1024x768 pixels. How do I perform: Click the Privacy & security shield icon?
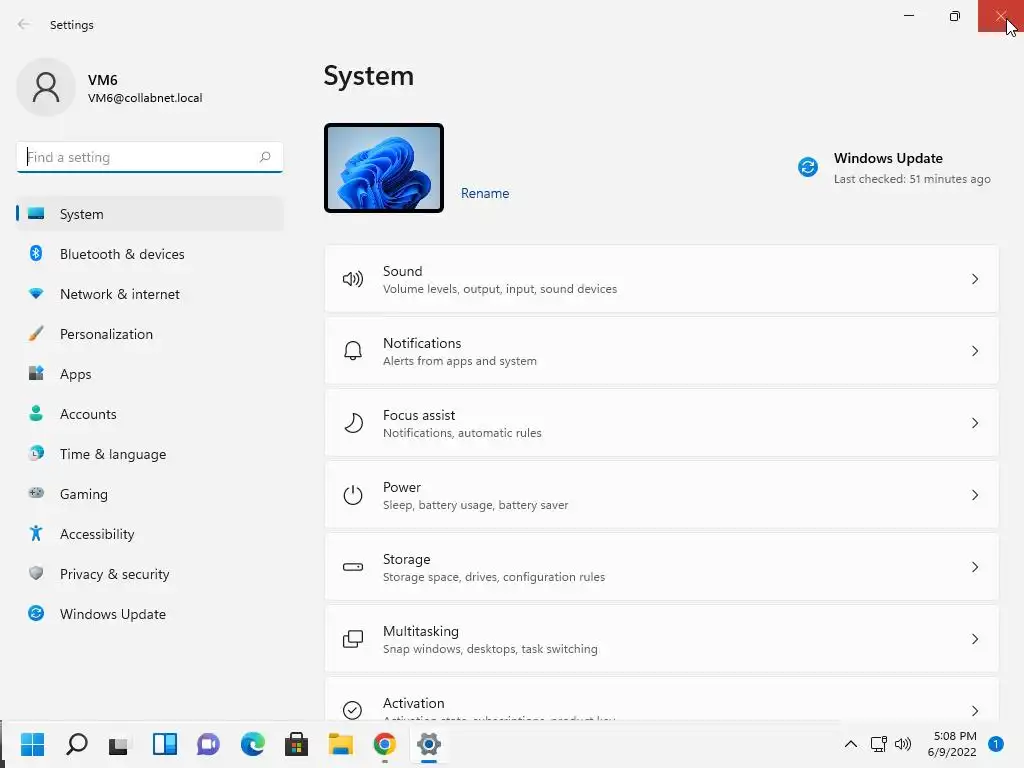coord(37,573)
